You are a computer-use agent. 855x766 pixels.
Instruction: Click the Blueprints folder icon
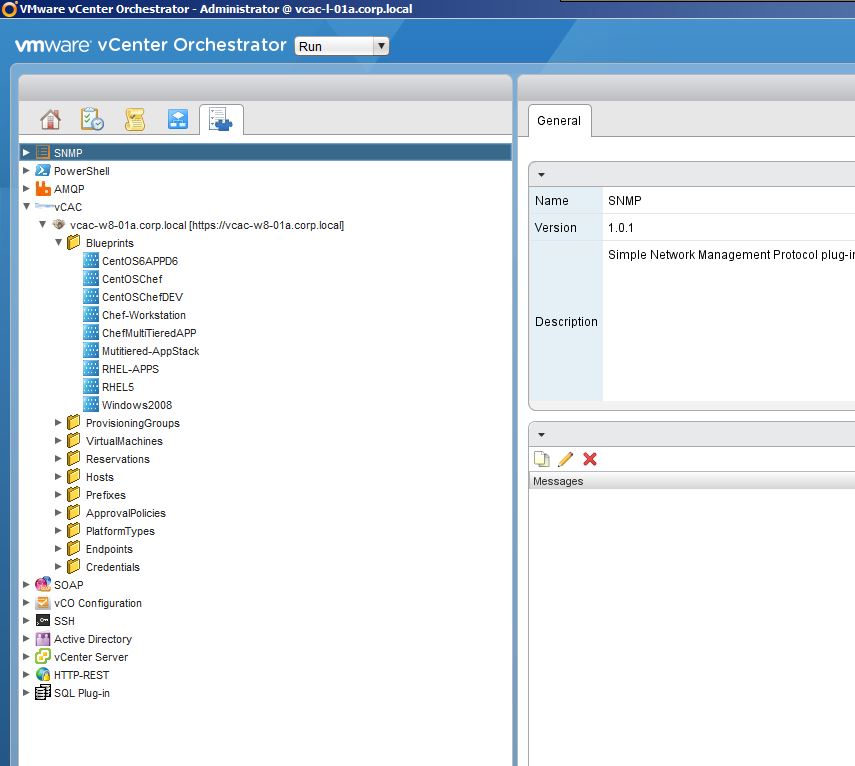tap(74, 243)
